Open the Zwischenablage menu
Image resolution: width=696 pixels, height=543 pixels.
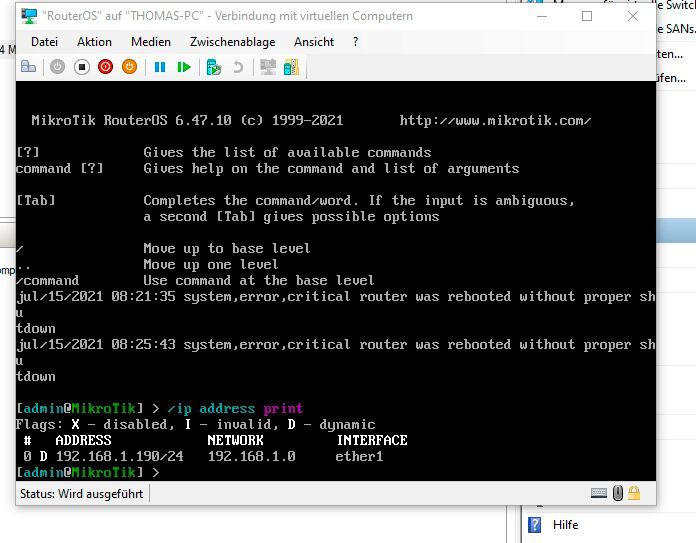[233, 42]
